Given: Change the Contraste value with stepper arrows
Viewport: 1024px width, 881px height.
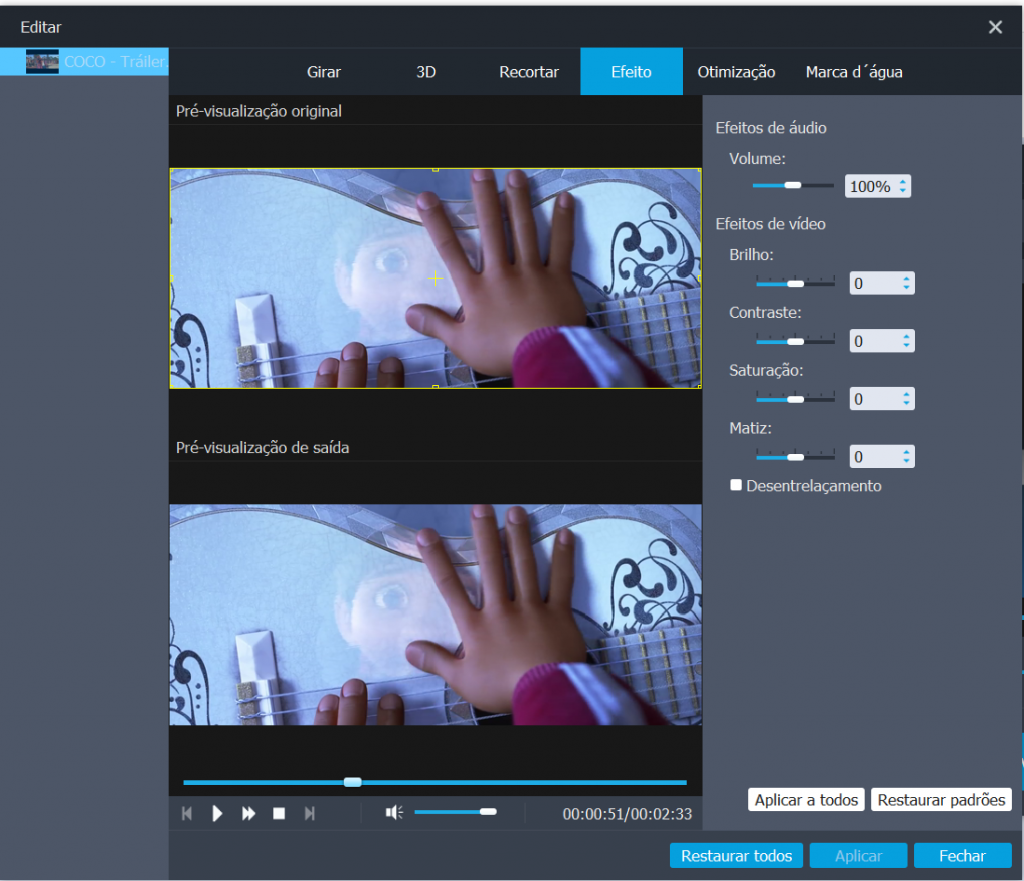Looking at the screenshot, I should (906, 342).
